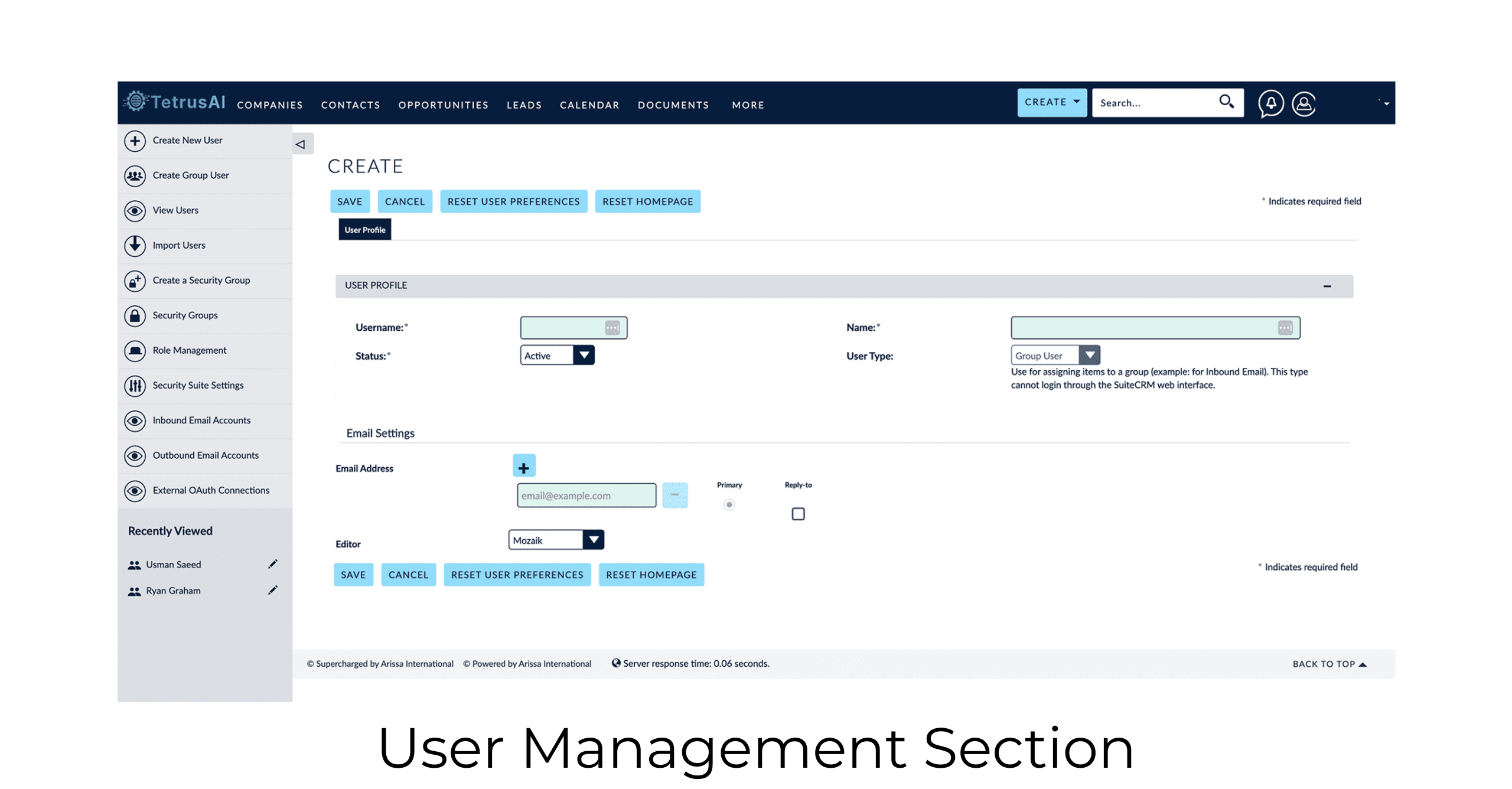Click the bottom SAVE button
Viewport: 1512px width, 789px height.
[353, 575]
